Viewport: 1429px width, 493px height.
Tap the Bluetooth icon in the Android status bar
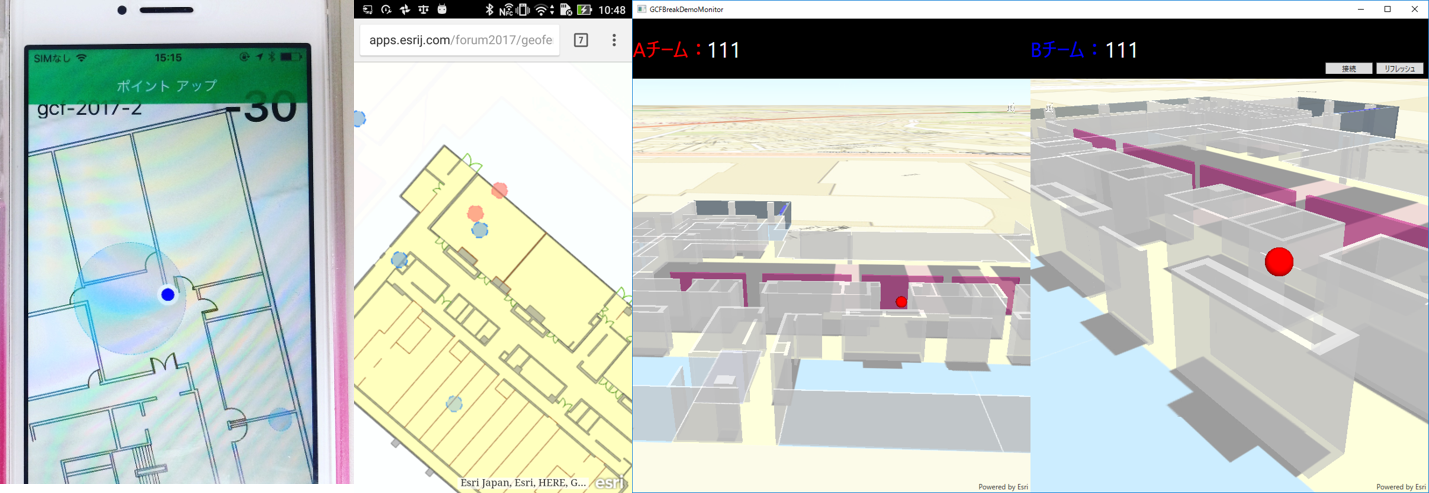pos(490,10)
